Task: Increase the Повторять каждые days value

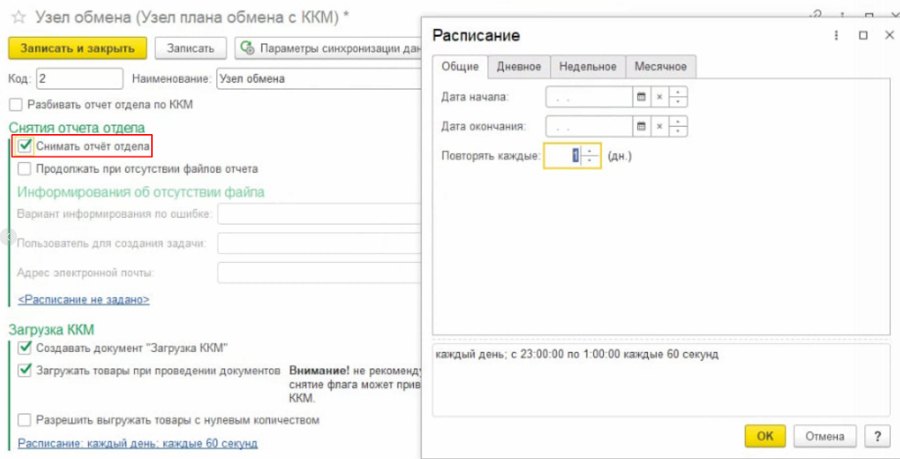Action: (590, 151)
